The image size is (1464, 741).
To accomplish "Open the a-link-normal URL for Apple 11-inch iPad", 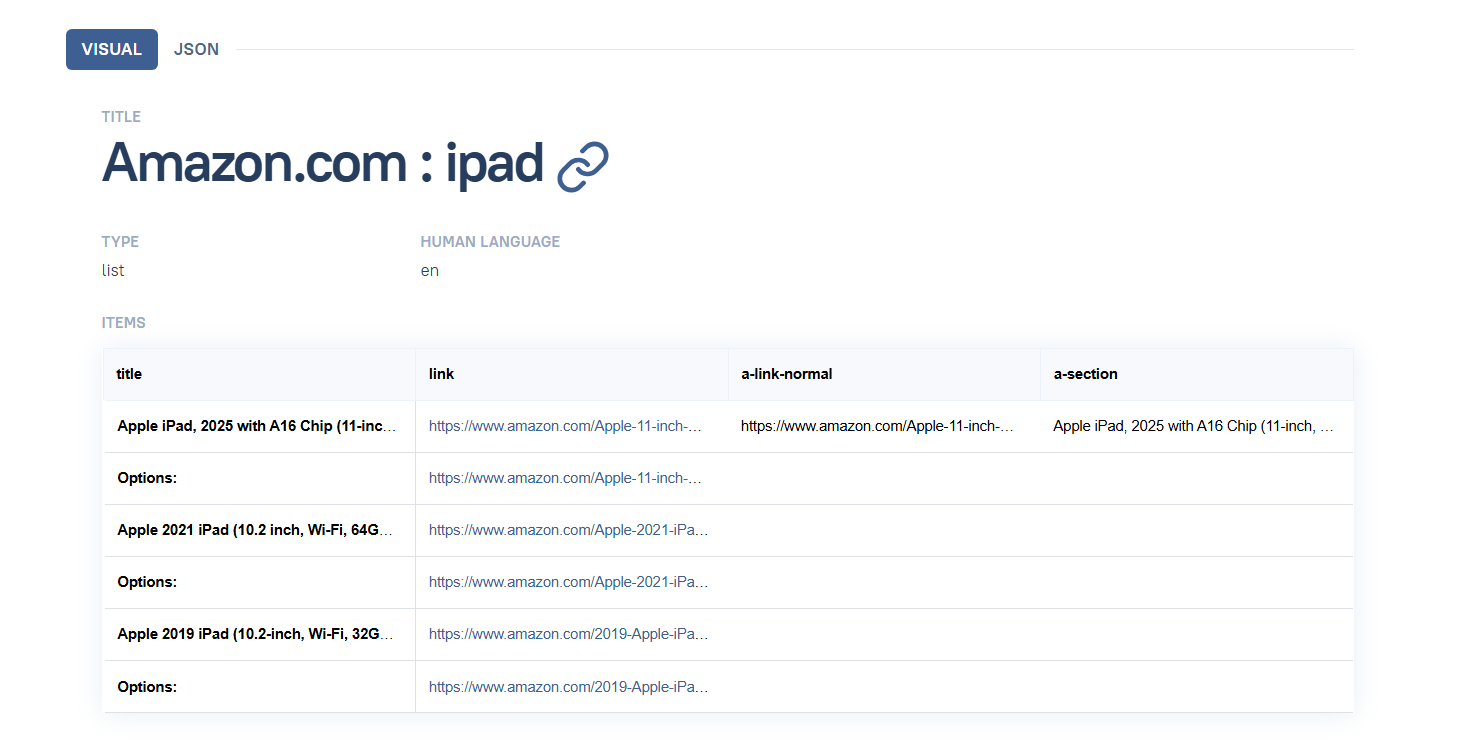I will pos(877,425).
